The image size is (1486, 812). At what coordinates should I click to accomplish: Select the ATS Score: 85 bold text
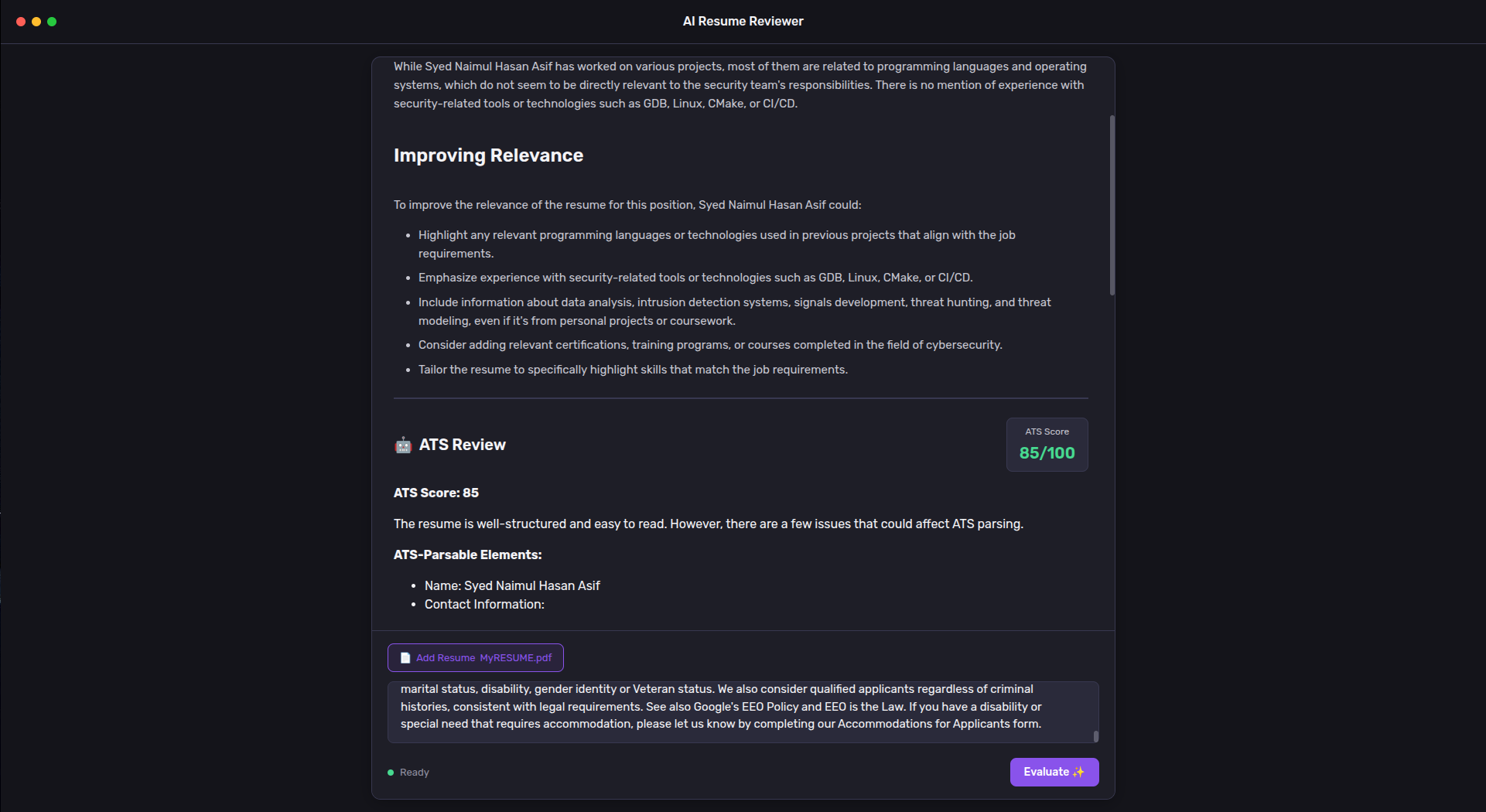(436, 493)
